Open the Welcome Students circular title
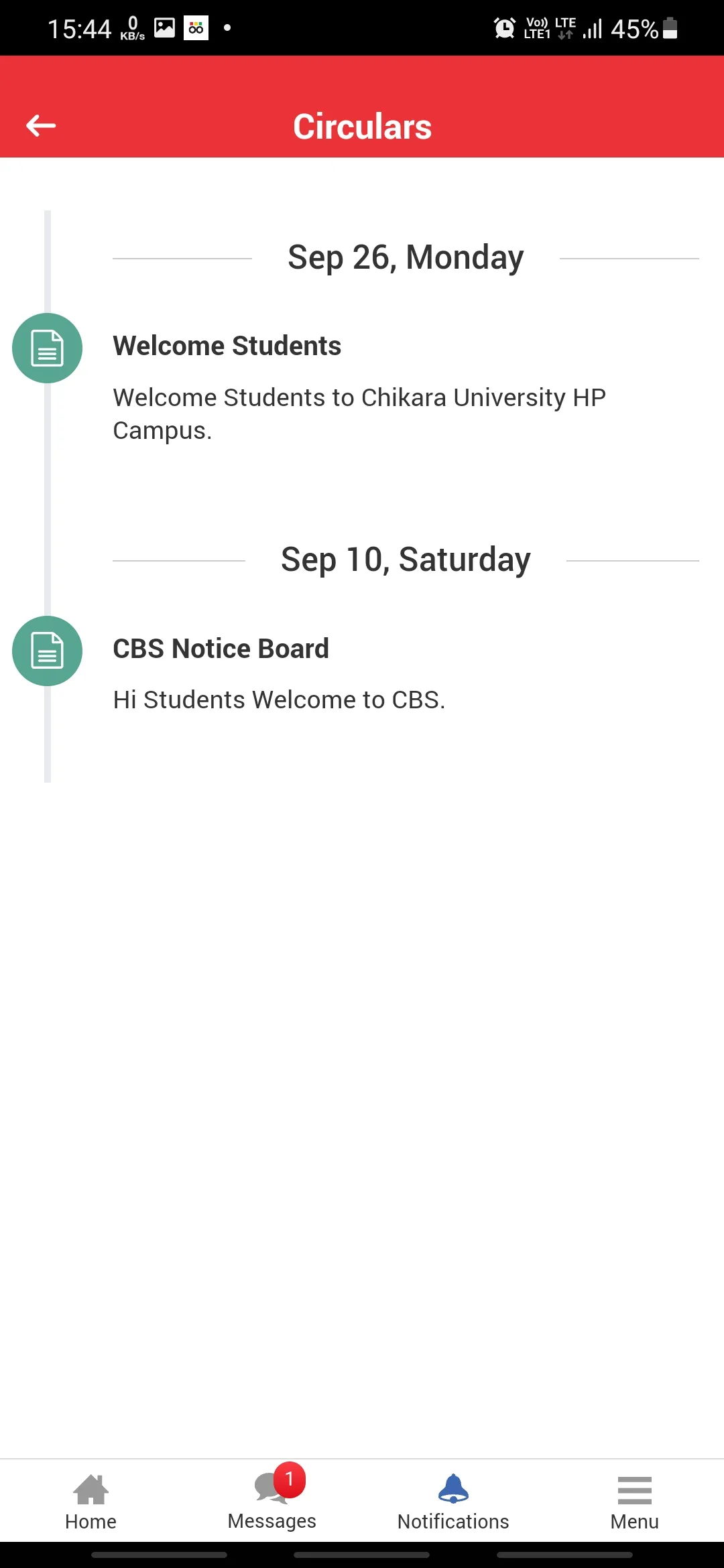This screenshot has width=724, height=1568. point(227,346)
